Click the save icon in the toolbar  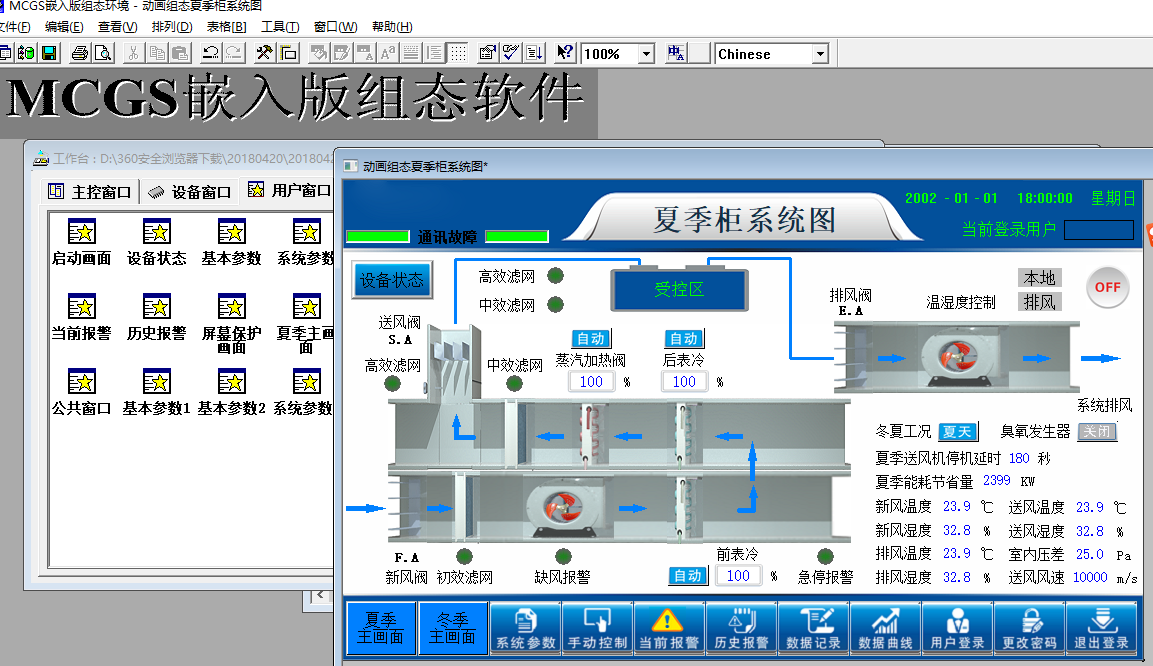[48, 53]
